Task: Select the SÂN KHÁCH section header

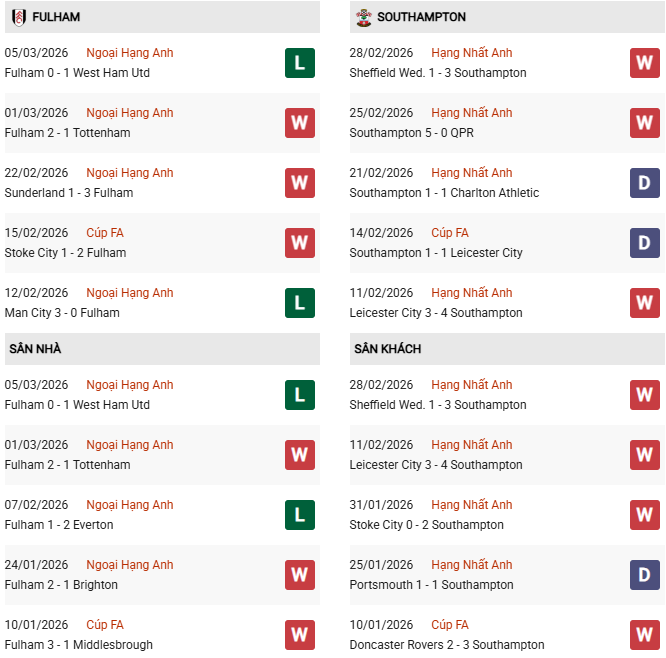Action: [x=387, y=349]
